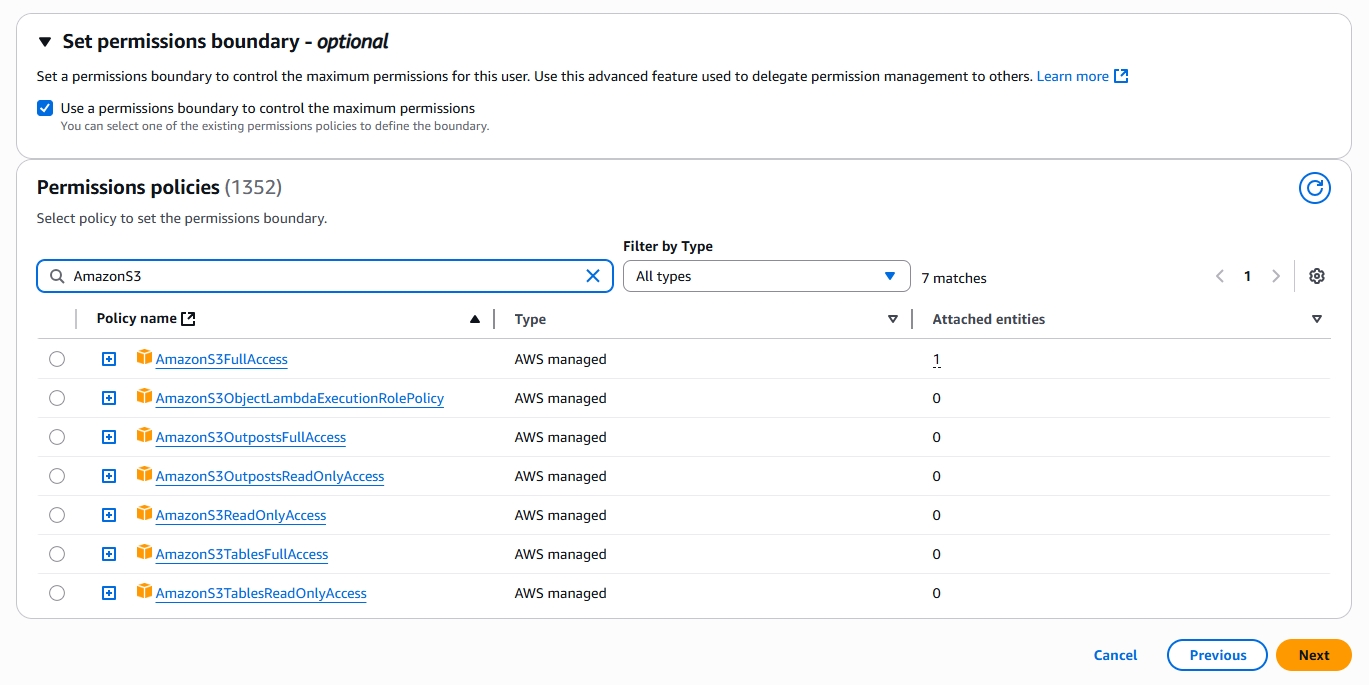The height and width of the screenshot is (685, 1369).
Task: Select AmazonS3FullAccess radio button
Action: click(x=57, y=359)
